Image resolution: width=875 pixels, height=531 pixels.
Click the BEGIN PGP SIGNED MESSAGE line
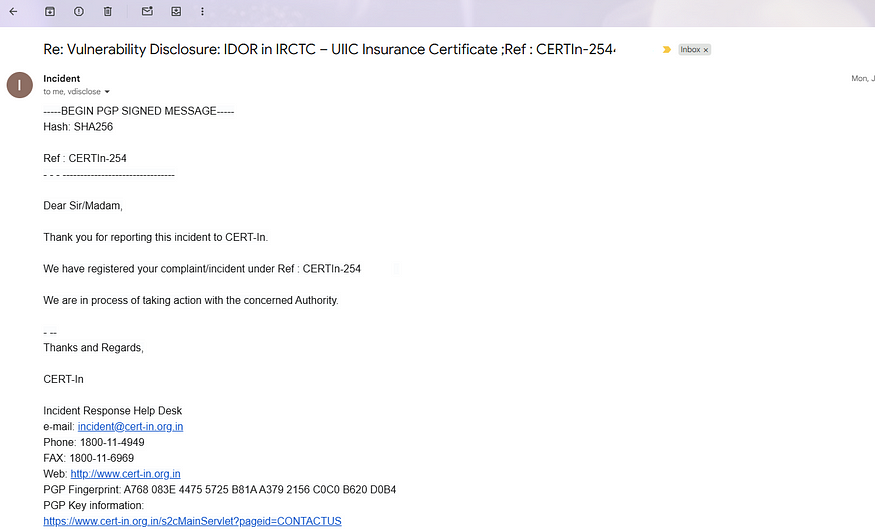point(138,111)
